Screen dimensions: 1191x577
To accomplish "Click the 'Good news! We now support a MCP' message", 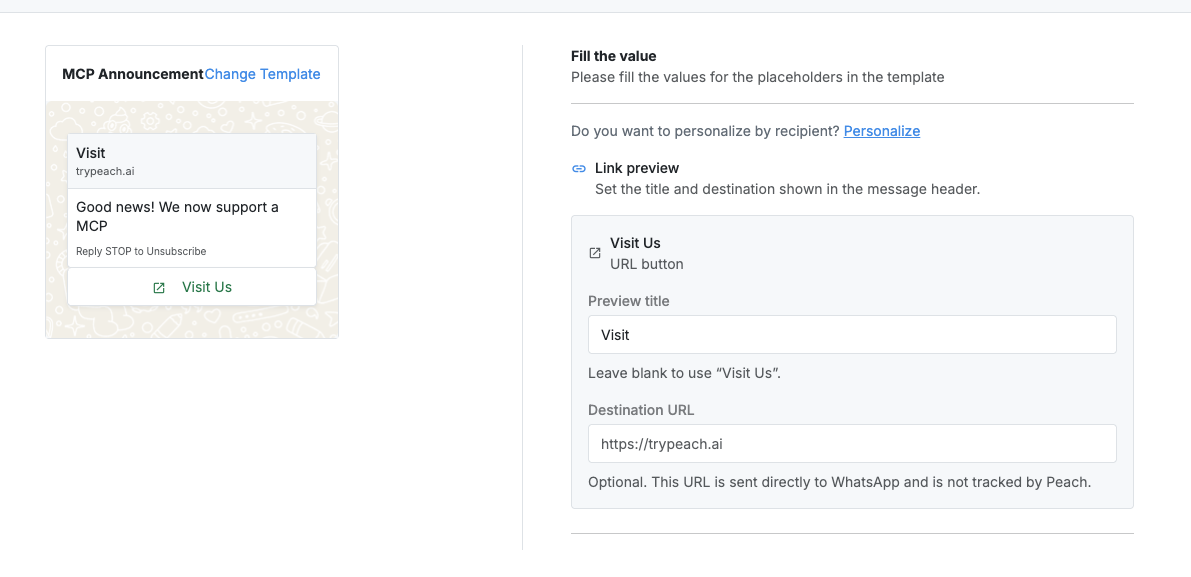I will click(x=177, y=216).
